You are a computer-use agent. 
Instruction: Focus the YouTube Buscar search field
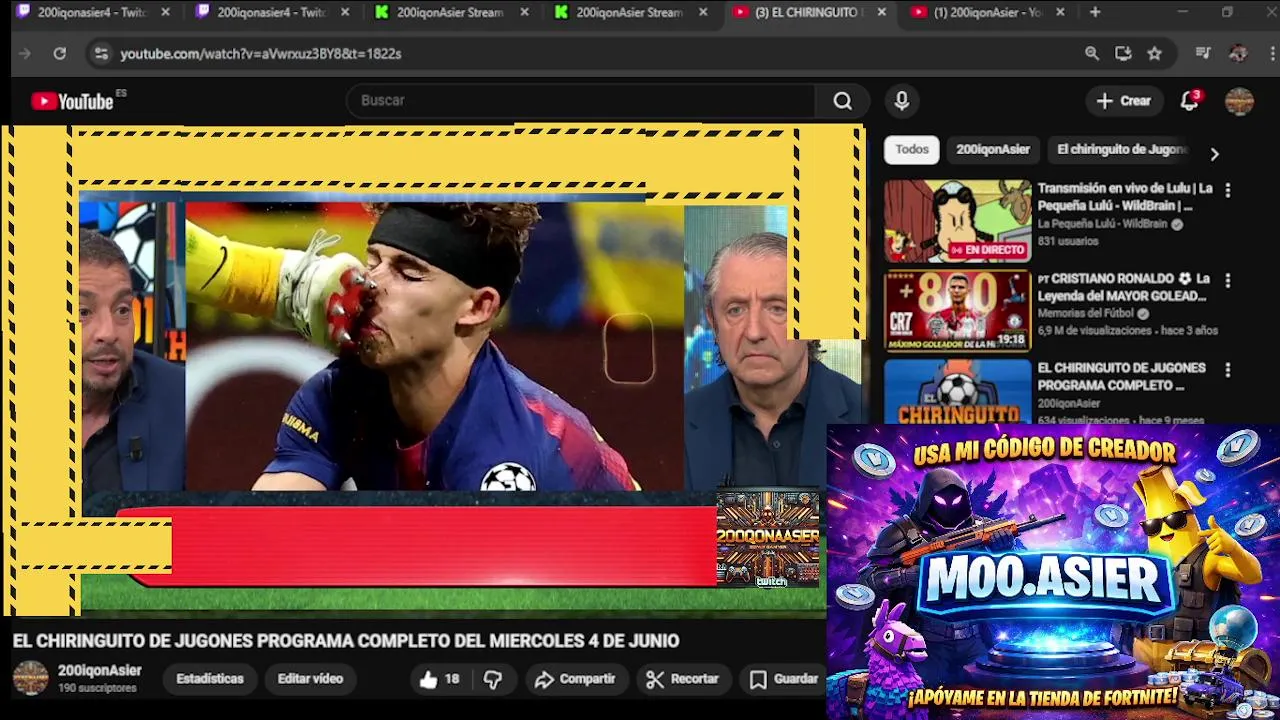(x=582, y=101)
